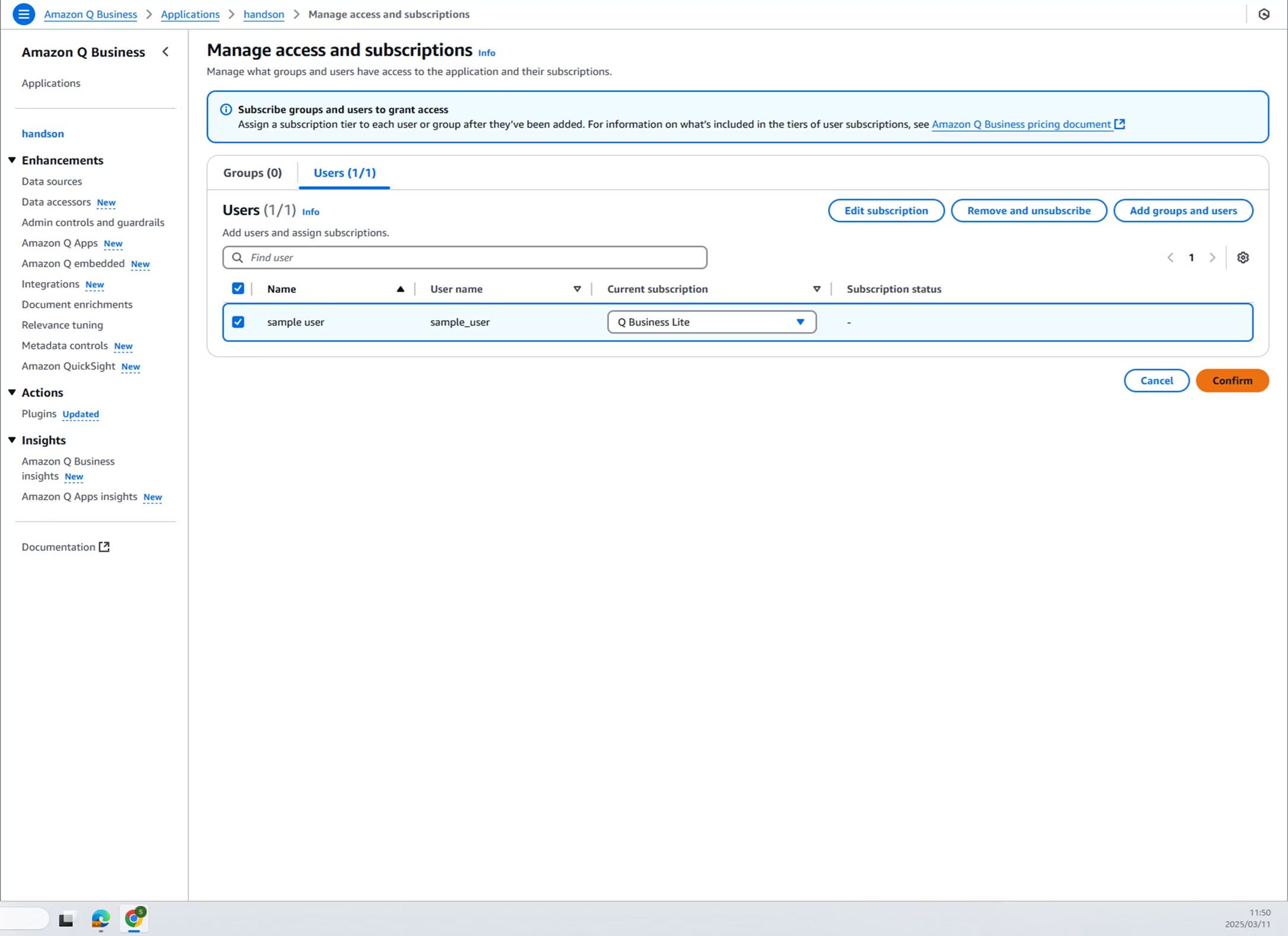Click the top-right hexagon settings icon
The image size is (1288, 936).
(1264, 14)
